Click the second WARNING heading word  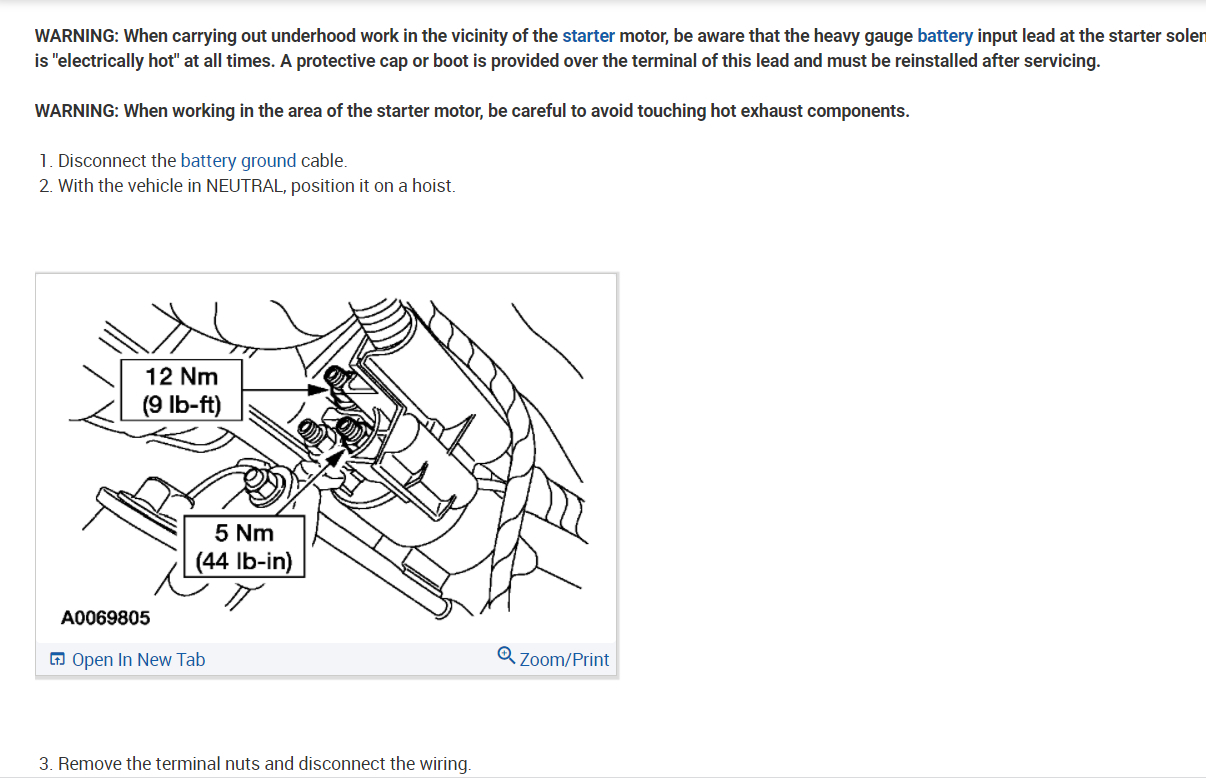77,110
